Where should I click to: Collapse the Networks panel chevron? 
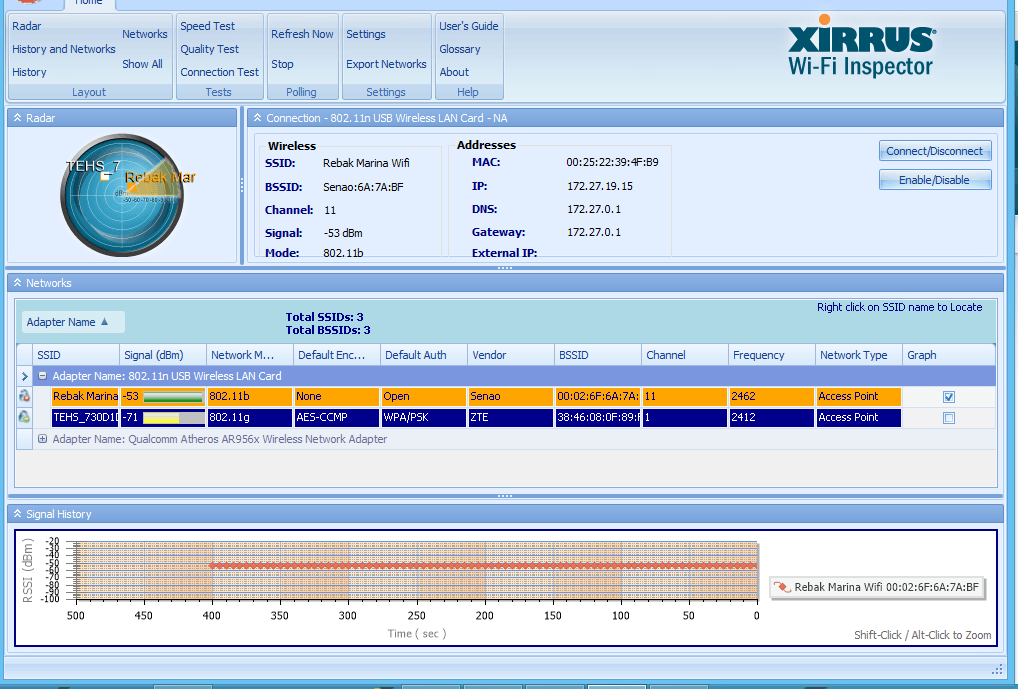(17, 283)
